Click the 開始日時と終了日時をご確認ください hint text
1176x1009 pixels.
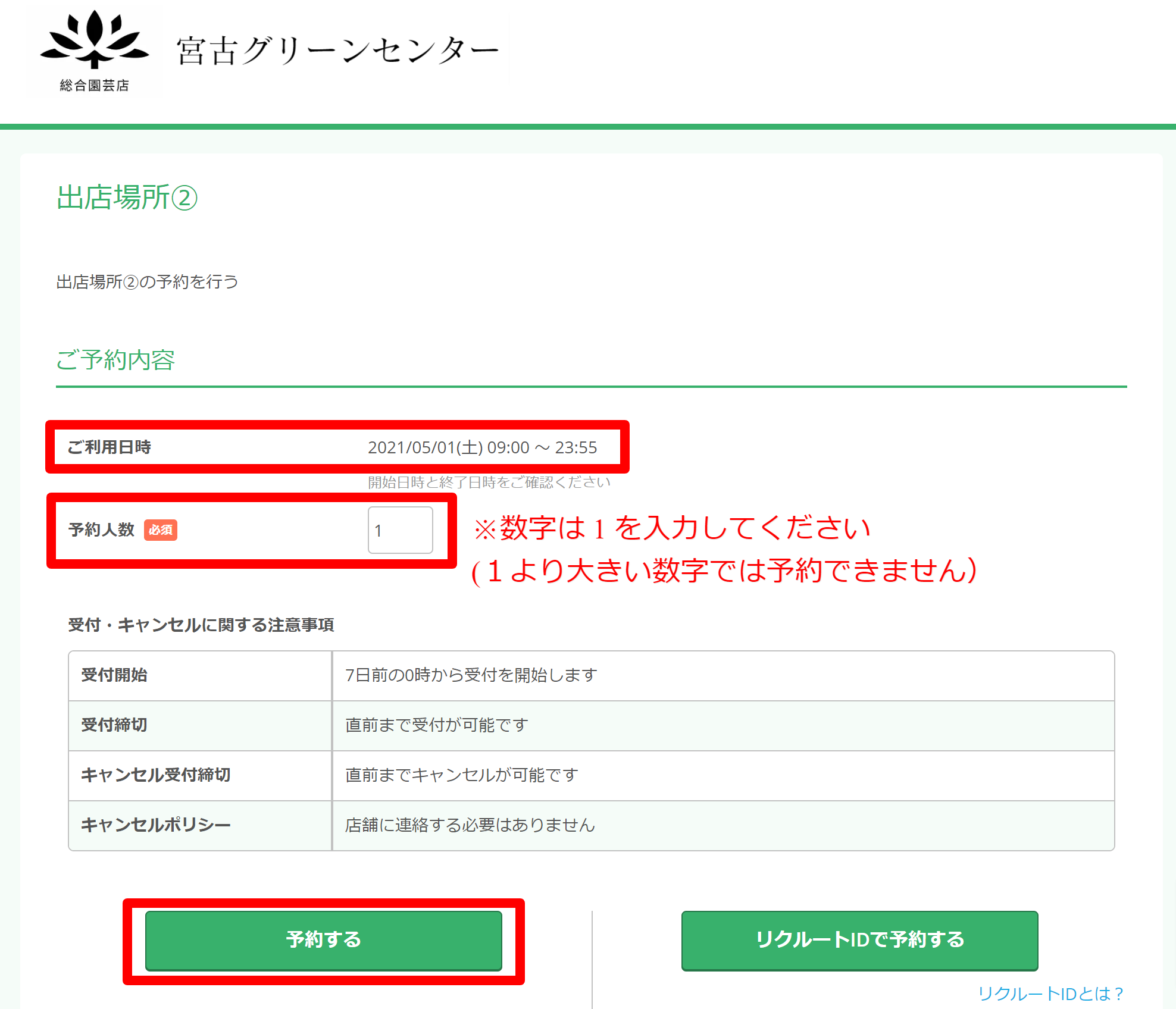pyautogui.click(x=489, y=482)
